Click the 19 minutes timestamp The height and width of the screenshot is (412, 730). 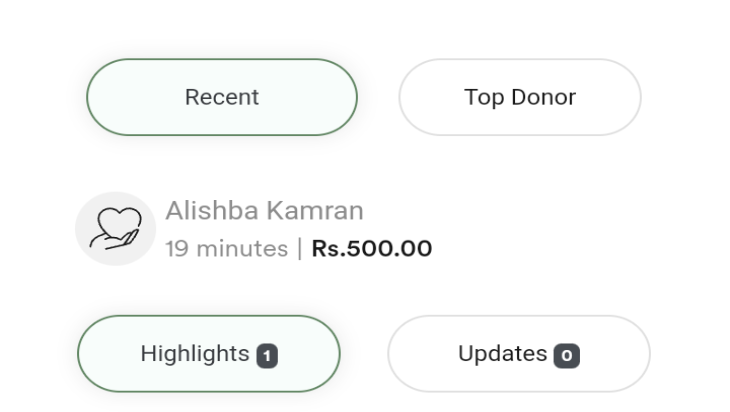227,248
